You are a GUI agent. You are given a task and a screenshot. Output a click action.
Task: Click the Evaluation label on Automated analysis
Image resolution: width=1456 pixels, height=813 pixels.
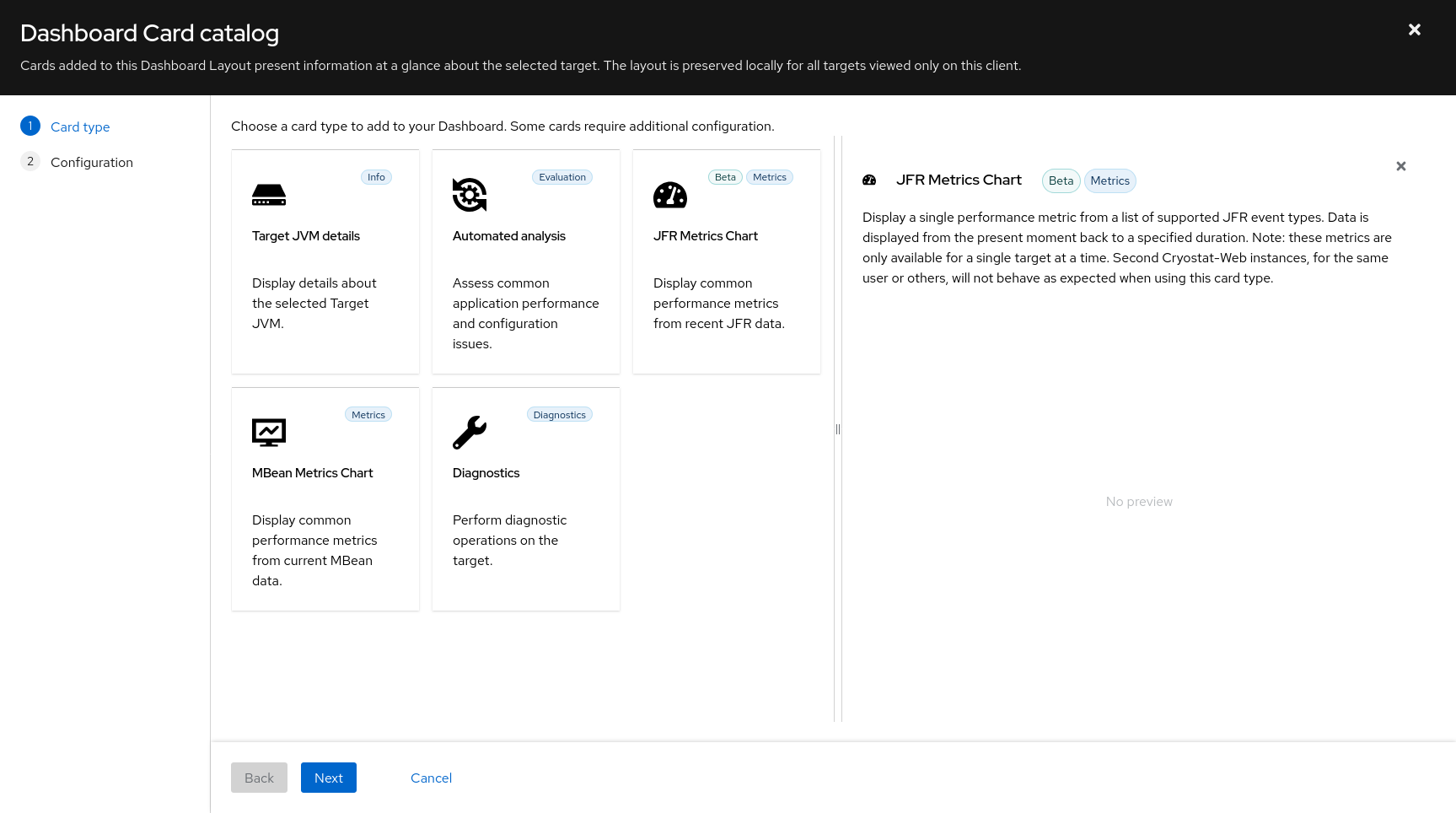coord(562,177)
